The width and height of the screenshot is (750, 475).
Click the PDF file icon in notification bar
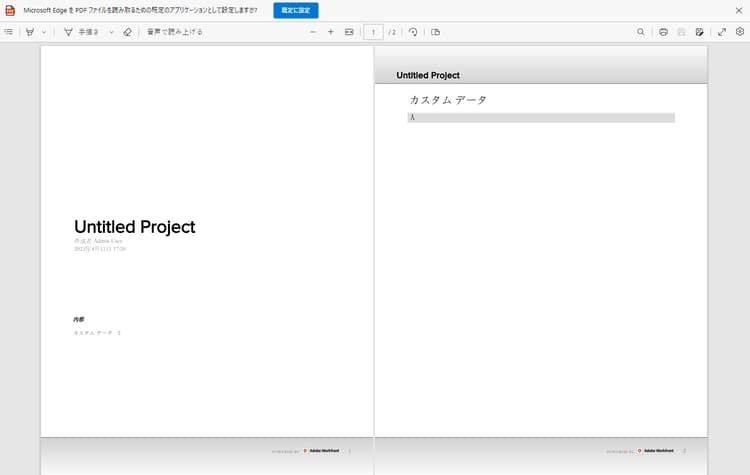pos(10,10)
